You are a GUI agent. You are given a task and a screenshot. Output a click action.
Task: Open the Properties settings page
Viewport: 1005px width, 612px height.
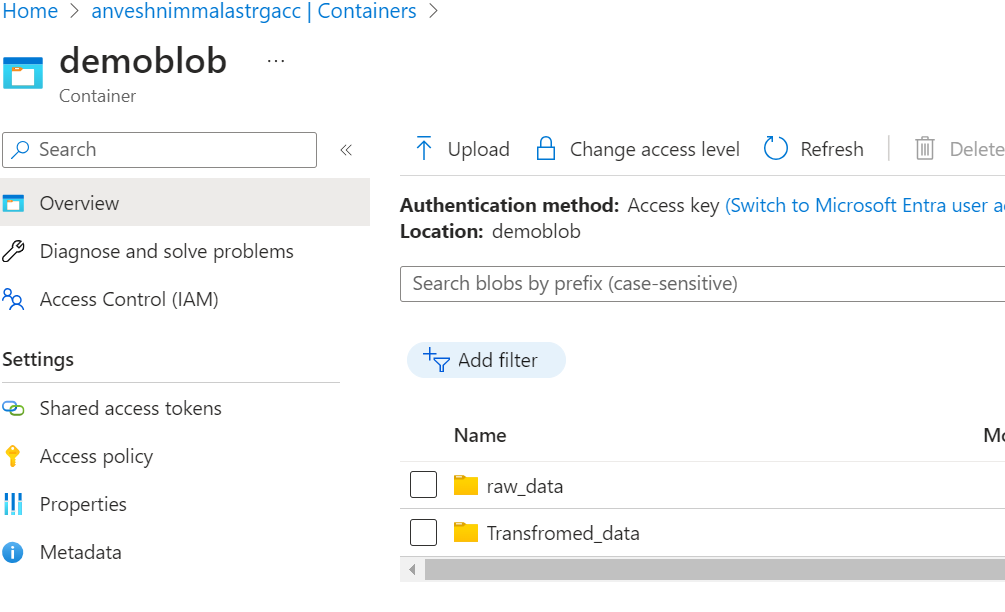click(x=83, y=504)
